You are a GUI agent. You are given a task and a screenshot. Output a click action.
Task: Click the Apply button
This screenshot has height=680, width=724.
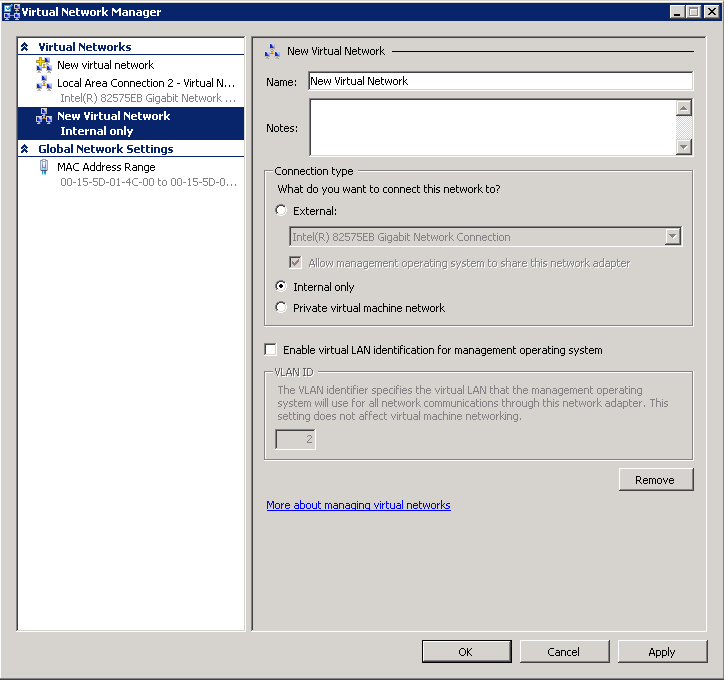pos(661,652)
